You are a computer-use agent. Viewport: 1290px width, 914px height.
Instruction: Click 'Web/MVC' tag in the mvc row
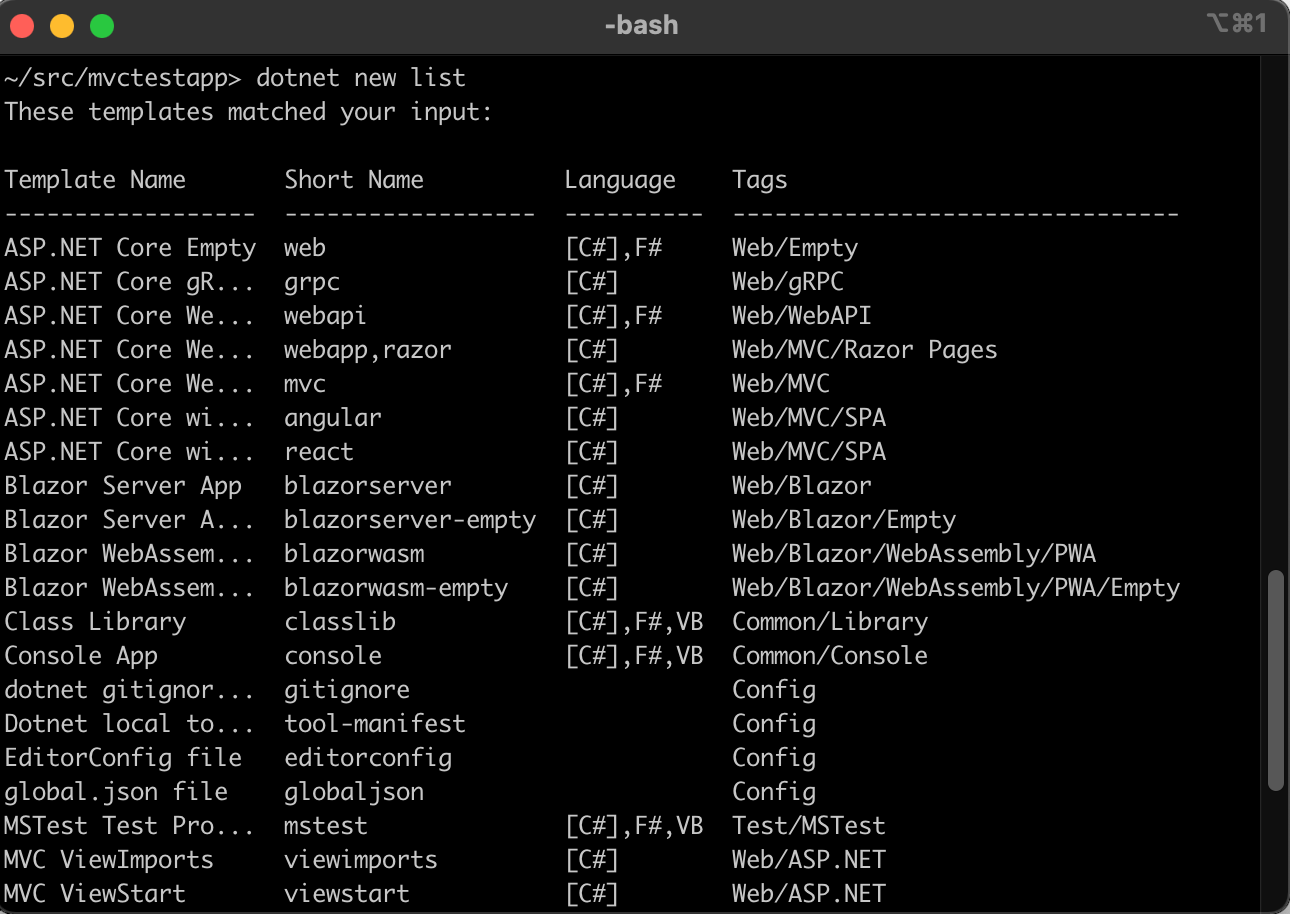781,384
